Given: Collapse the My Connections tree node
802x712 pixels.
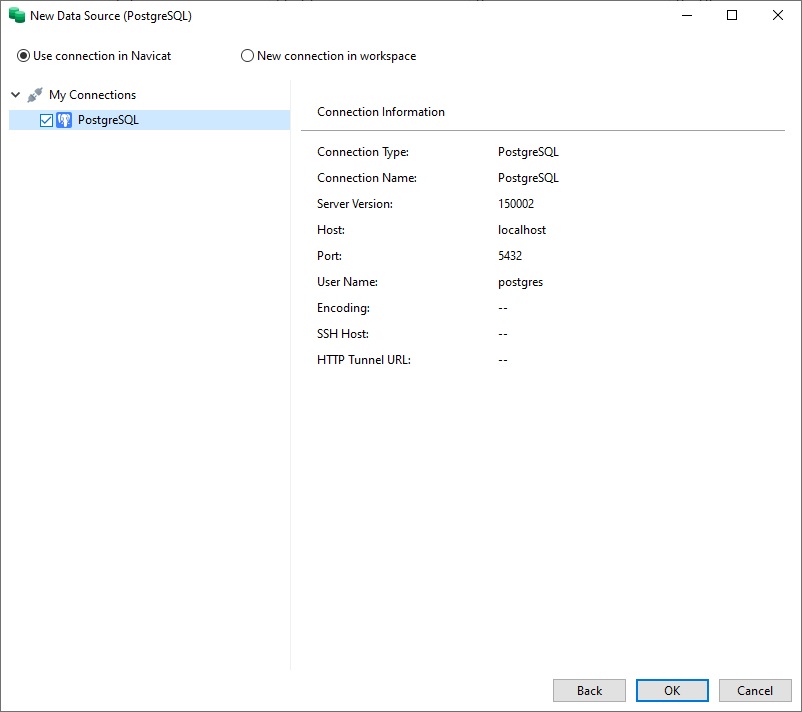Looking at the screenshot, I should tap(16, 95).
